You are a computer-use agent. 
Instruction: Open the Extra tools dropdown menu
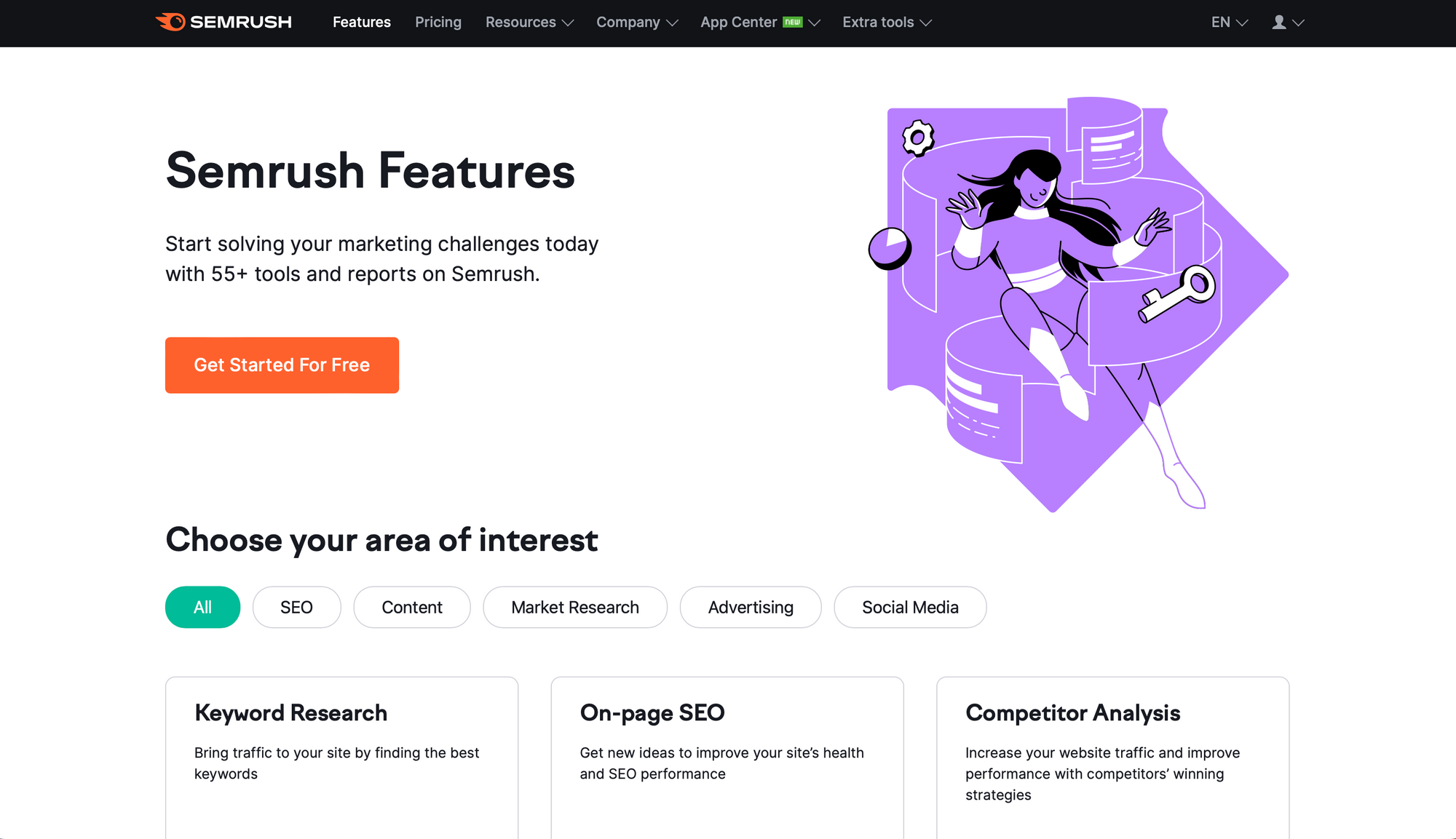click(887, 22)
